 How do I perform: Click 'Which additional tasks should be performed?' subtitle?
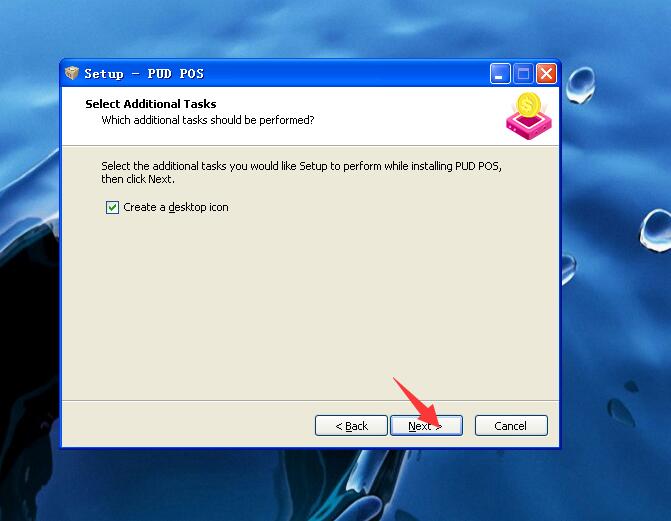208,120
